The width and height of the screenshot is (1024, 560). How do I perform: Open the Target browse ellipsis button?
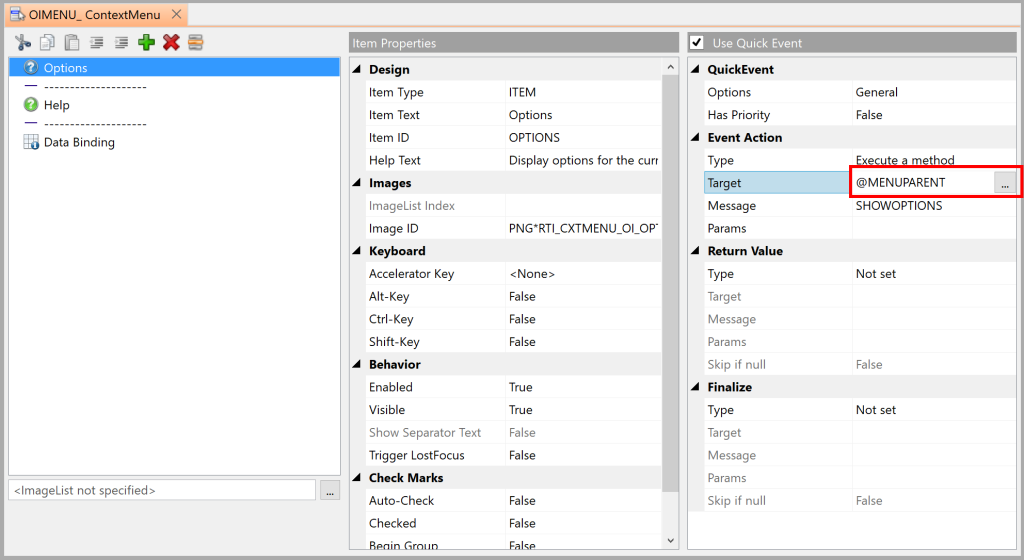click(x=1005, y=183)
